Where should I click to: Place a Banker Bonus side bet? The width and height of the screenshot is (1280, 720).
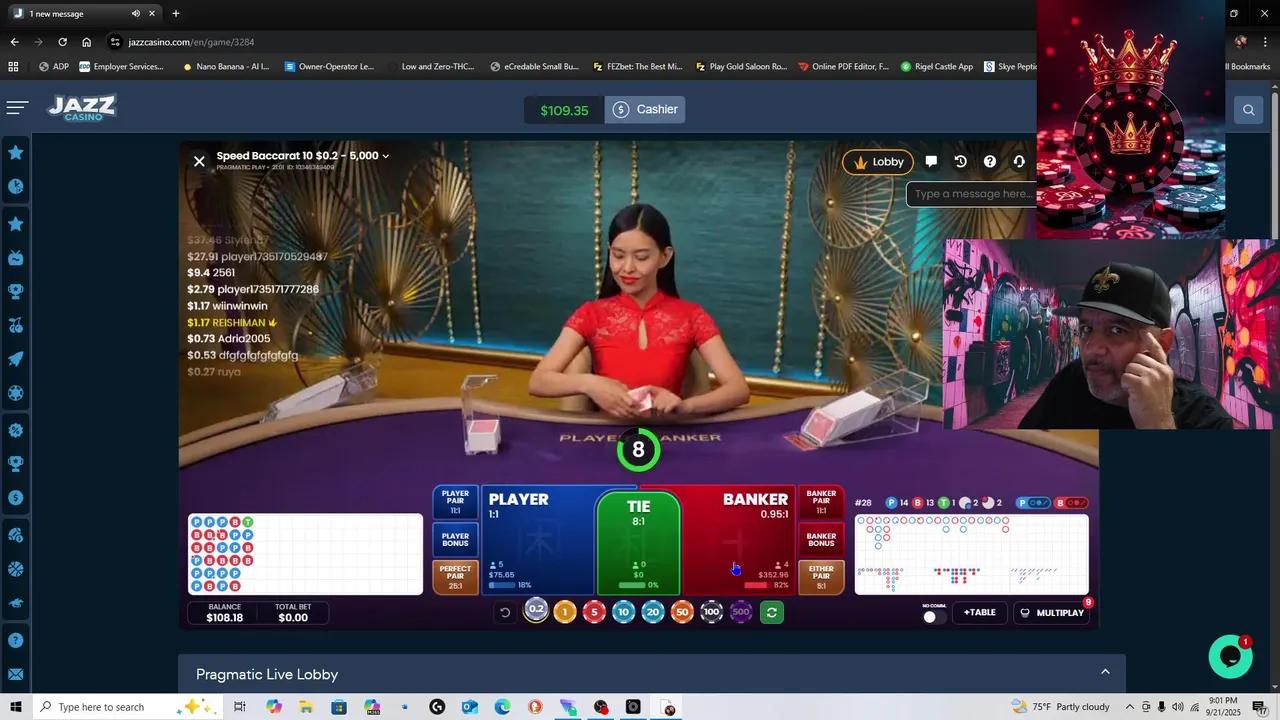pos(821,539)
